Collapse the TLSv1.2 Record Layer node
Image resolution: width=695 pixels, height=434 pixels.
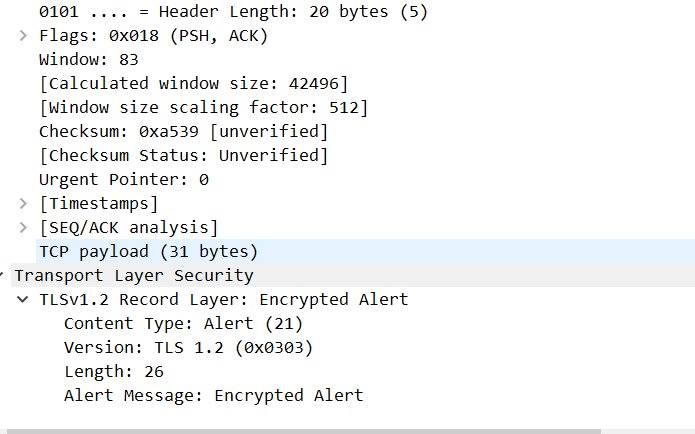[x=23, y=299]
